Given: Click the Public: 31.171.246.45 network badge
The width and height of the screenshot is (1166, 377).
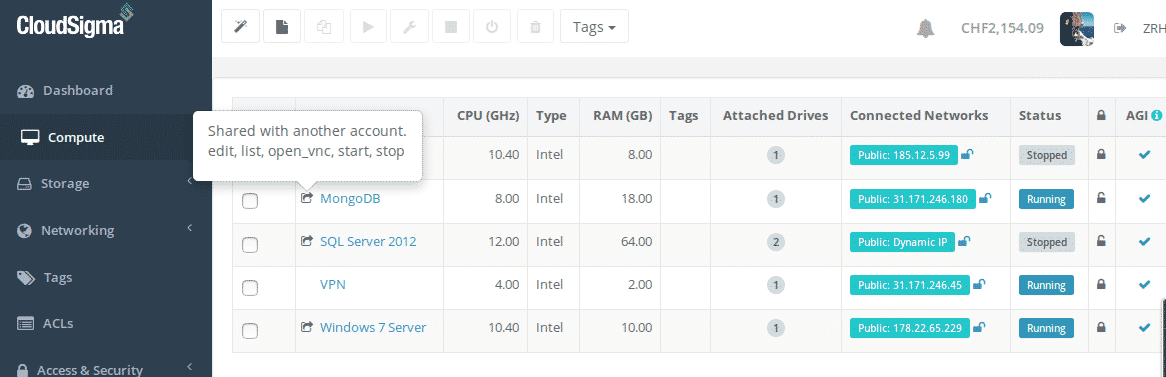Looking at the screenshot, I should point(909,286).
